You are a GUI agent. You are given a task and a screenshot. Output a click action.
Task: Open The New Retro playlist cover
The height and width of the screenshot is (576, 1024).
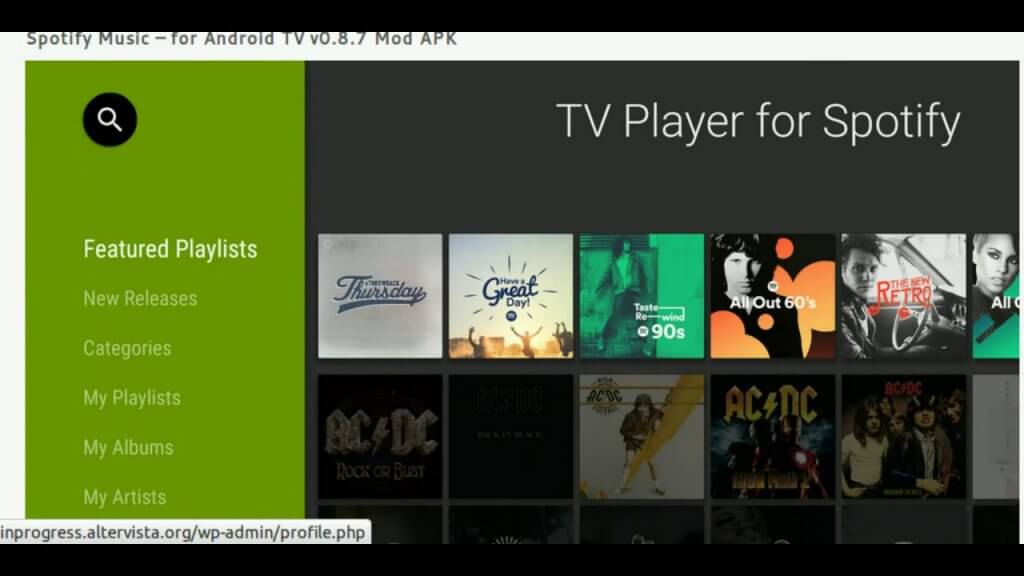[x=904, y=296]
